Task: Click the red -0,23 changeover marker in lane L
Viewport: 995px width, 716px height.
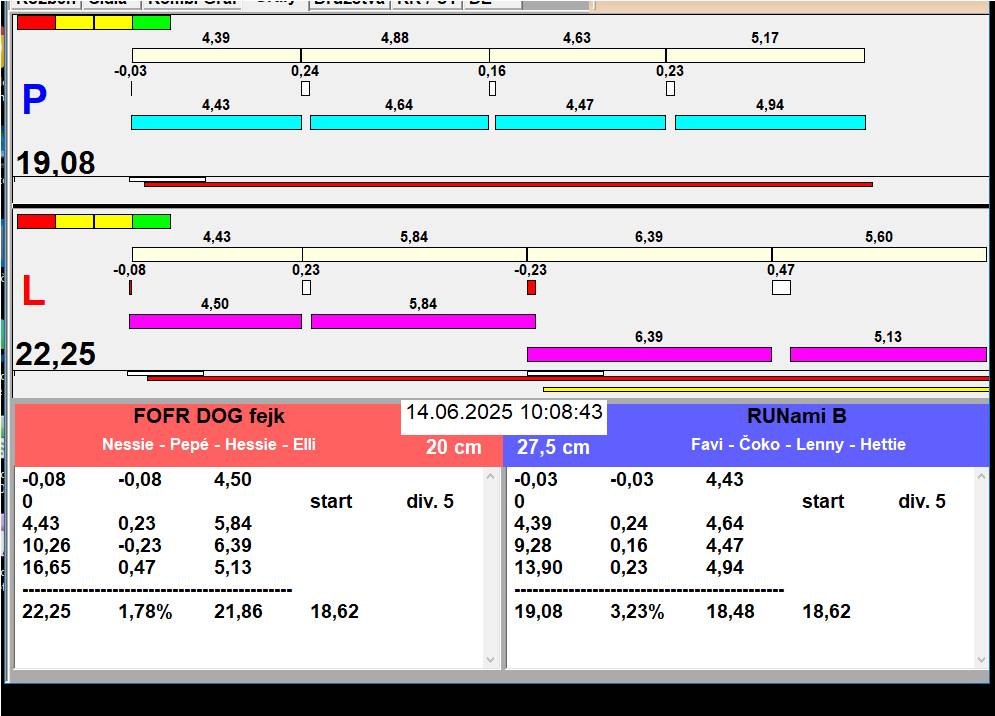Action: 531,287
